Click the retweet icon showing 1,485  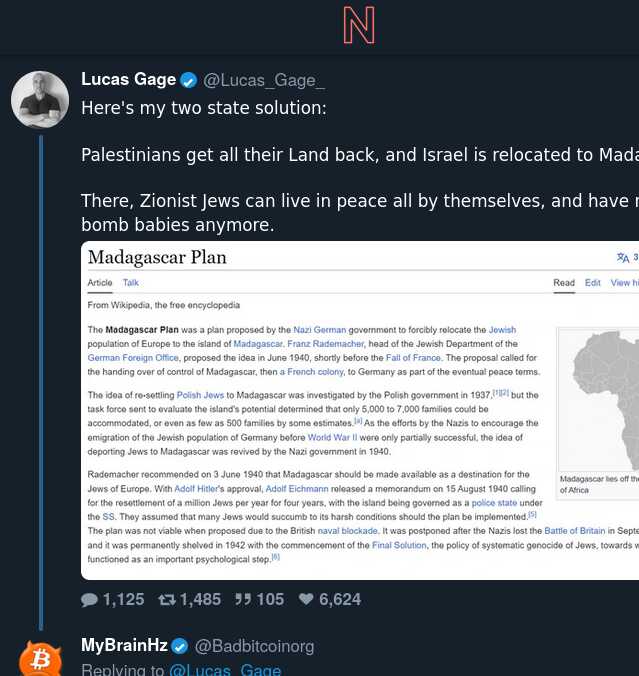tap(167, 600)
